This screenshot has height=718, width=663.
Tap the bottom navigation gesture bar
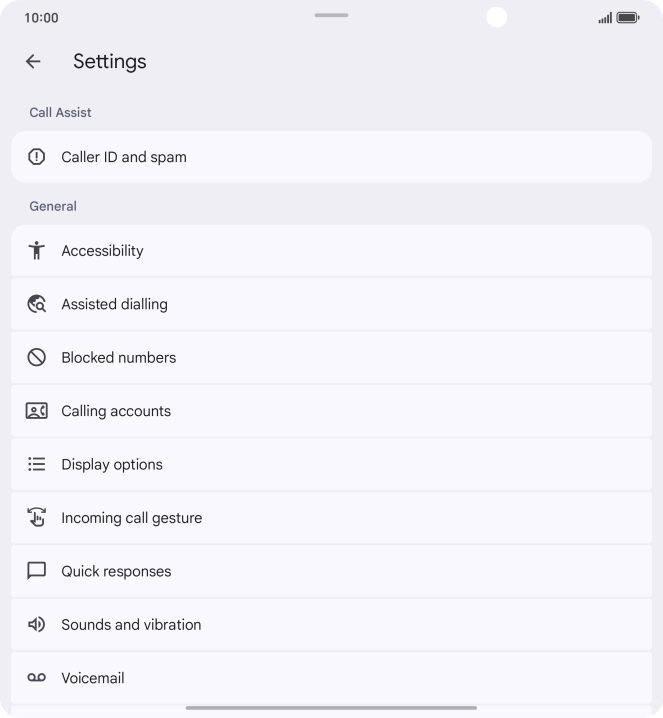[331, 708]
